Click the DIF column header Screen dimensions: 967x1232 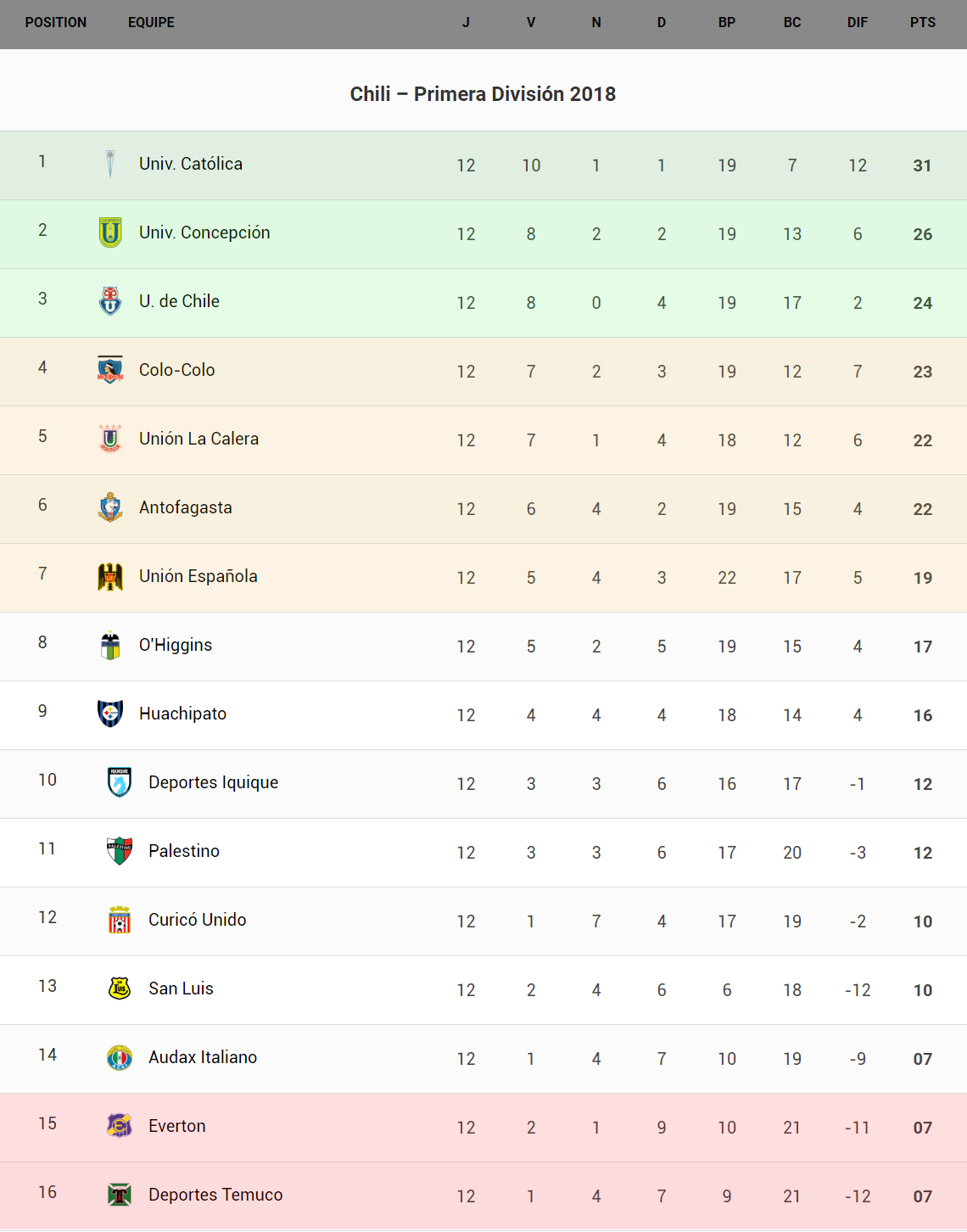[858, 23]
